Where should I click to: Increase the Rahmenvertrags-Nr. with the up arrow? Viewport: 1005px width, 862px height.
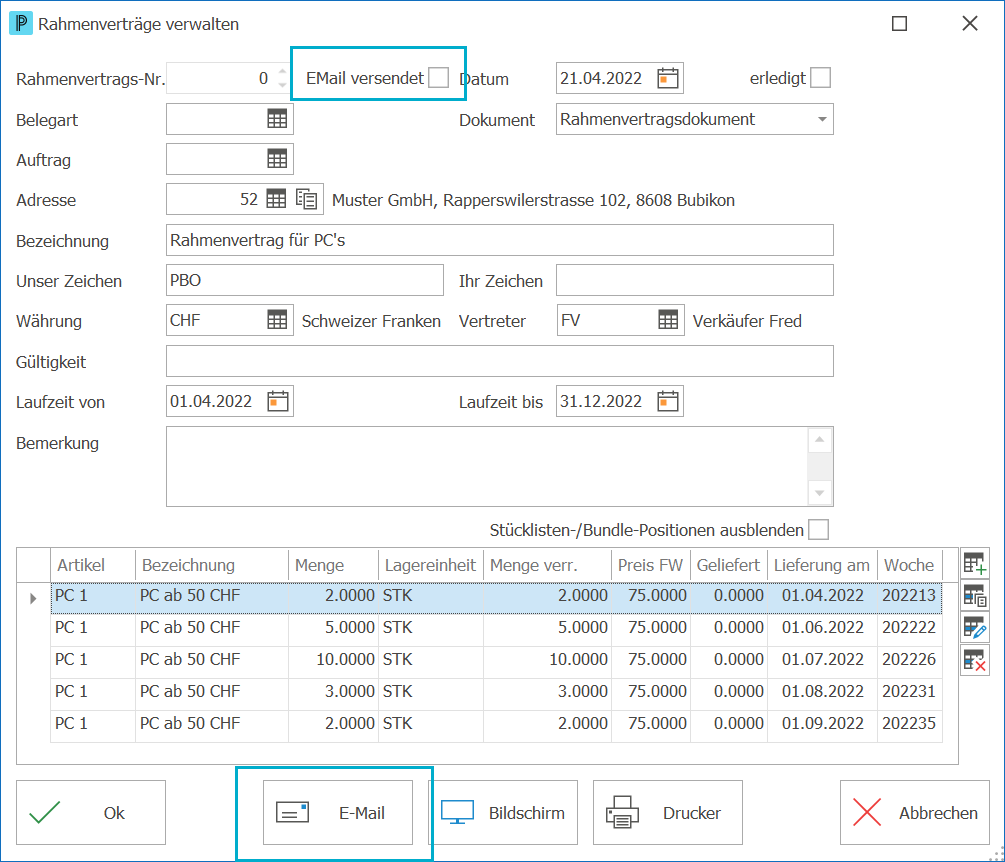tap(283, 70)
